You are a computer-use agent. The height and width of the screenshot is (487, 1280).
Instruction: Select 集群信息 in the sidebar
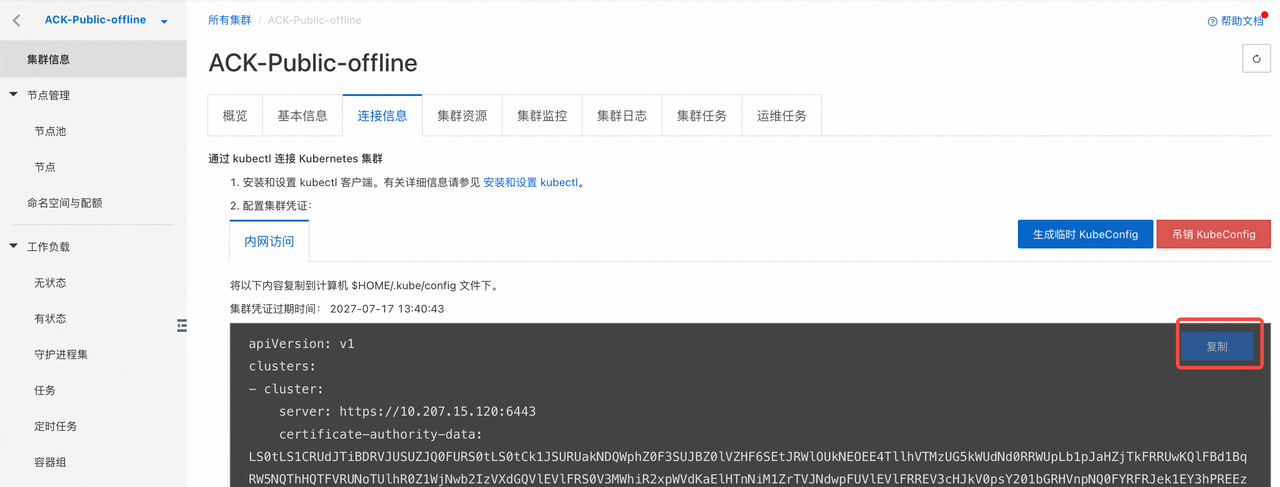point(93,59)
